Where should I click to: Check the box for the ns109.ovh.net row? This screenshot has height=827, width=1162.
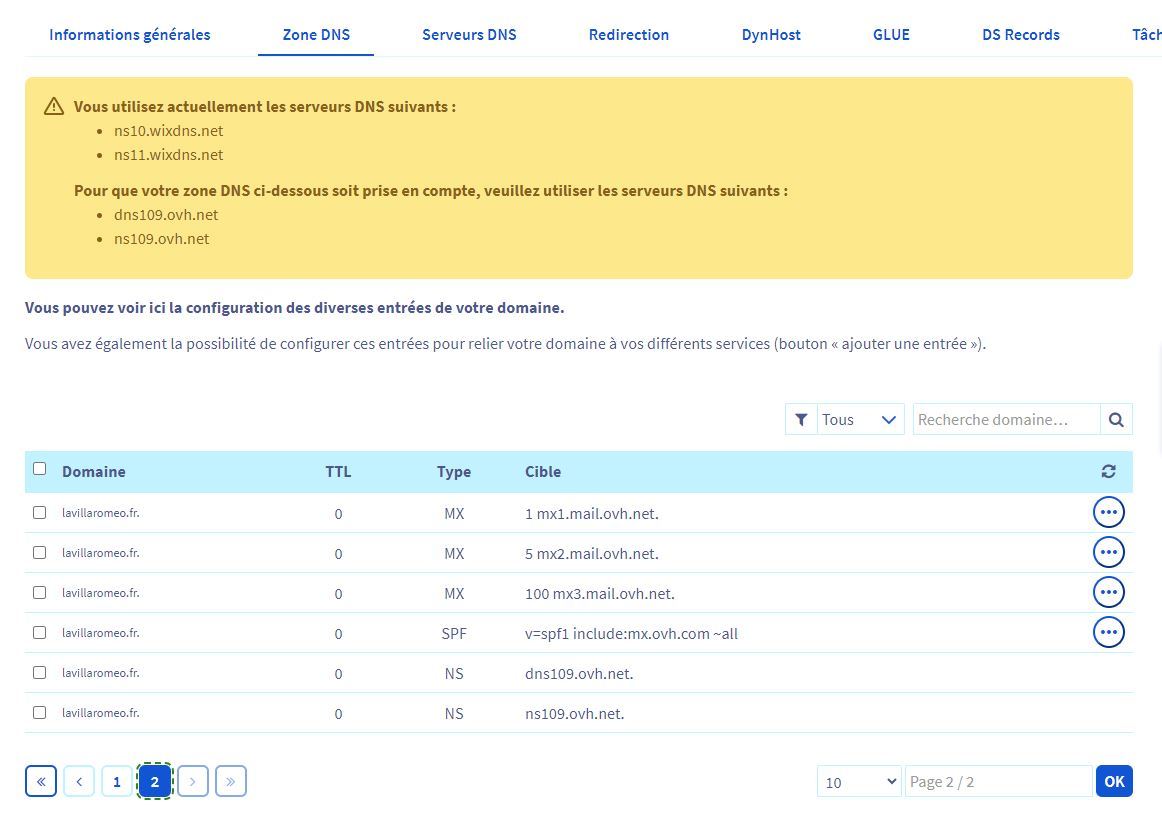40,712
